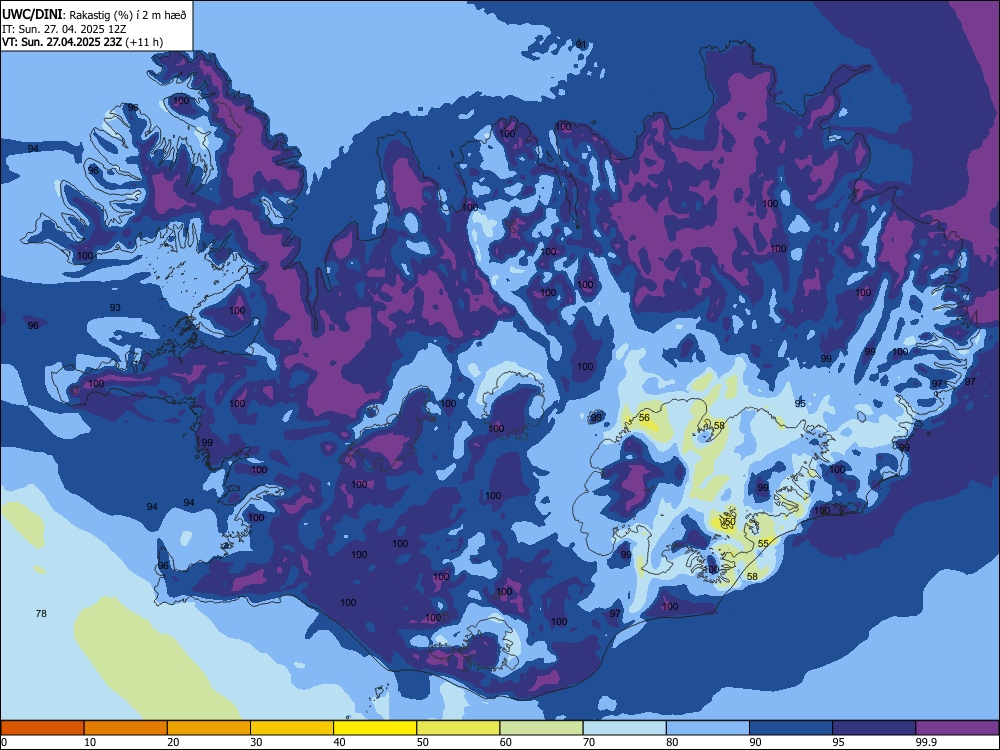Click the light blue 70–80 legend swatch
The height and width of the screenshot is (750, 1000).
coord(624,728)
